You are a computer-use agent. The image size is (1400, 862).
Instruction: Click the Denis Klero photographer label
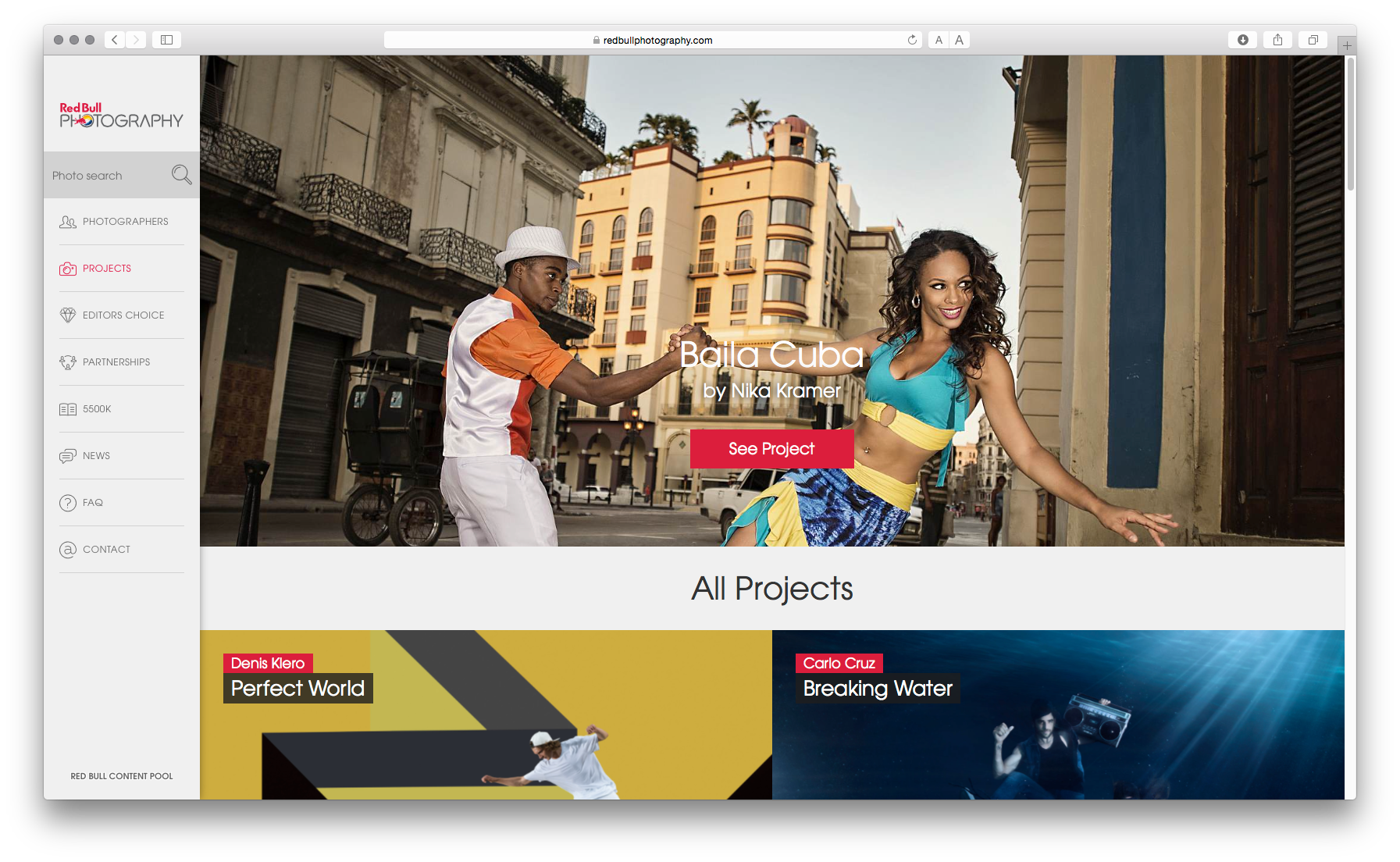268,663
